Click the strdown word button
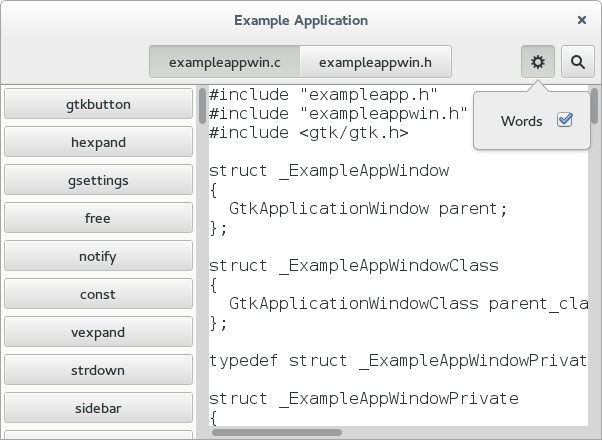 98,370
